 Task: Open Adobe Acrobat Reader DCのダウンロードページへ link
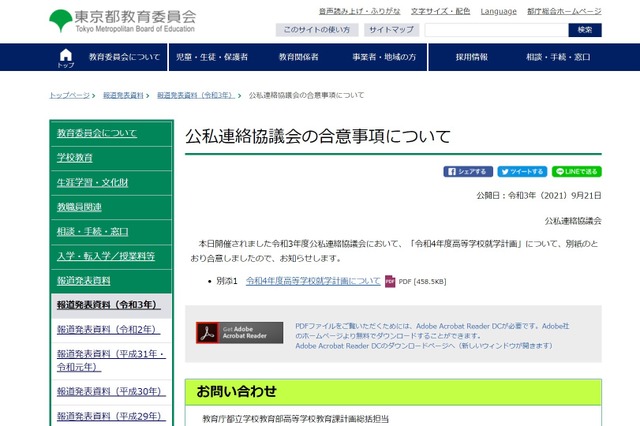(424, 346)
